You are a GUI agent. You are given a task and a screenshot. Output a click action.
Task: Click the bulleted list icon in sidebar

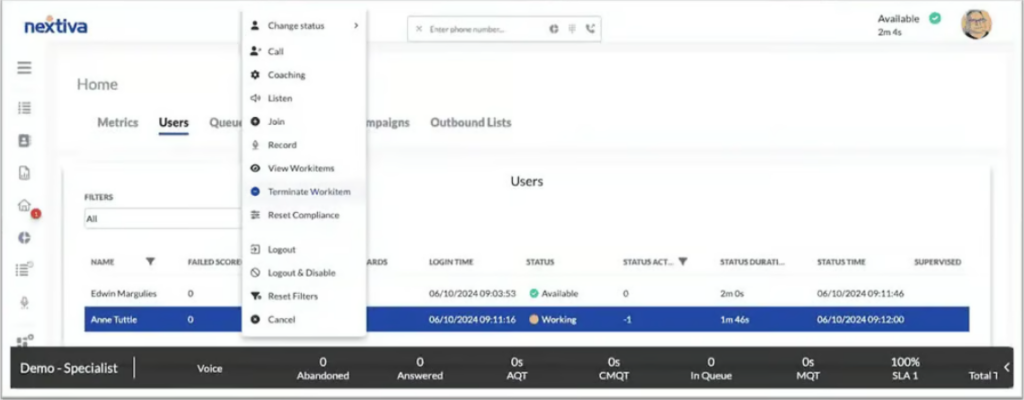tap(25, 108)
